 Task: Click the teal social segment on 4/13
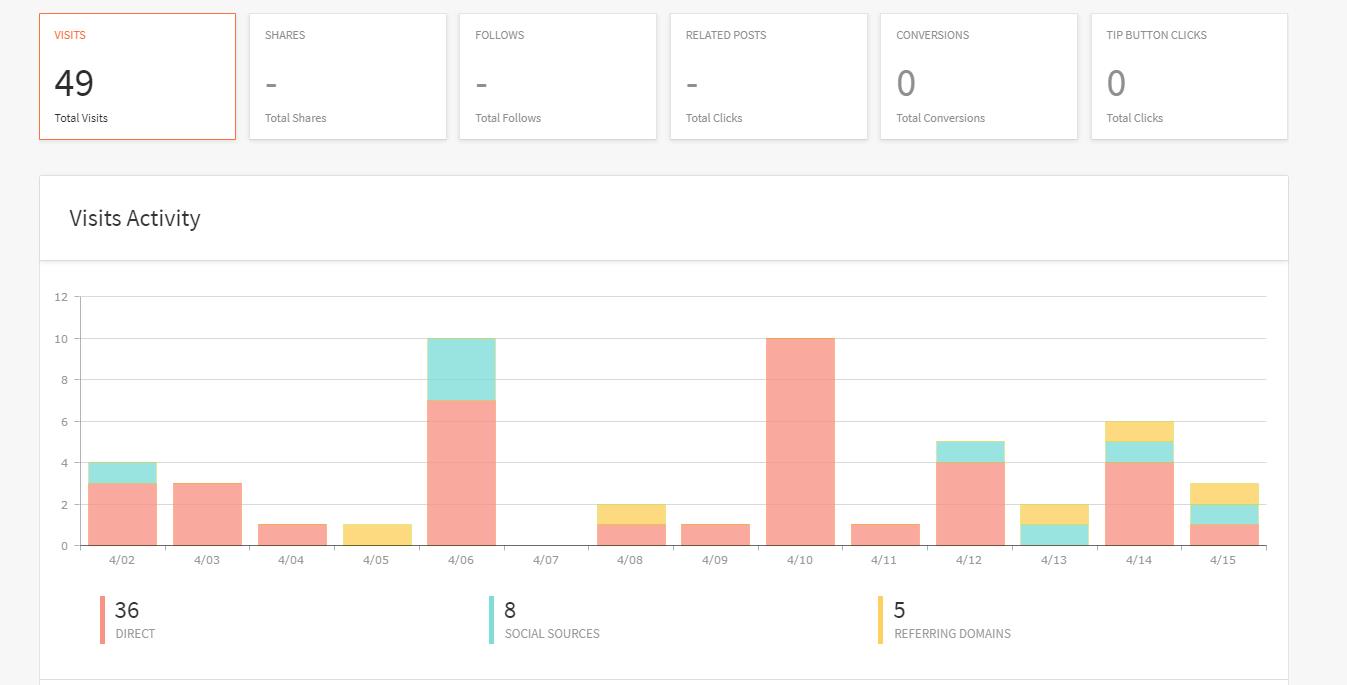coord(1054,535)
